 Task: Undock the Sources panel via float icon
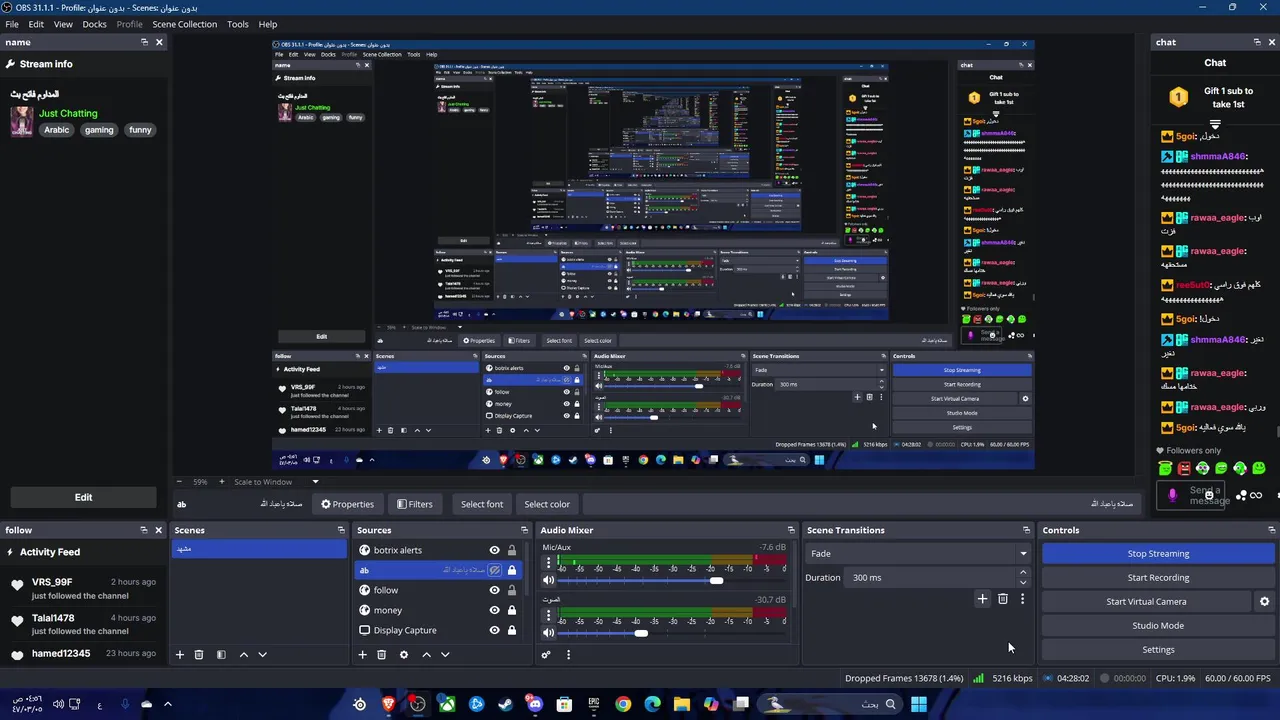524,530
